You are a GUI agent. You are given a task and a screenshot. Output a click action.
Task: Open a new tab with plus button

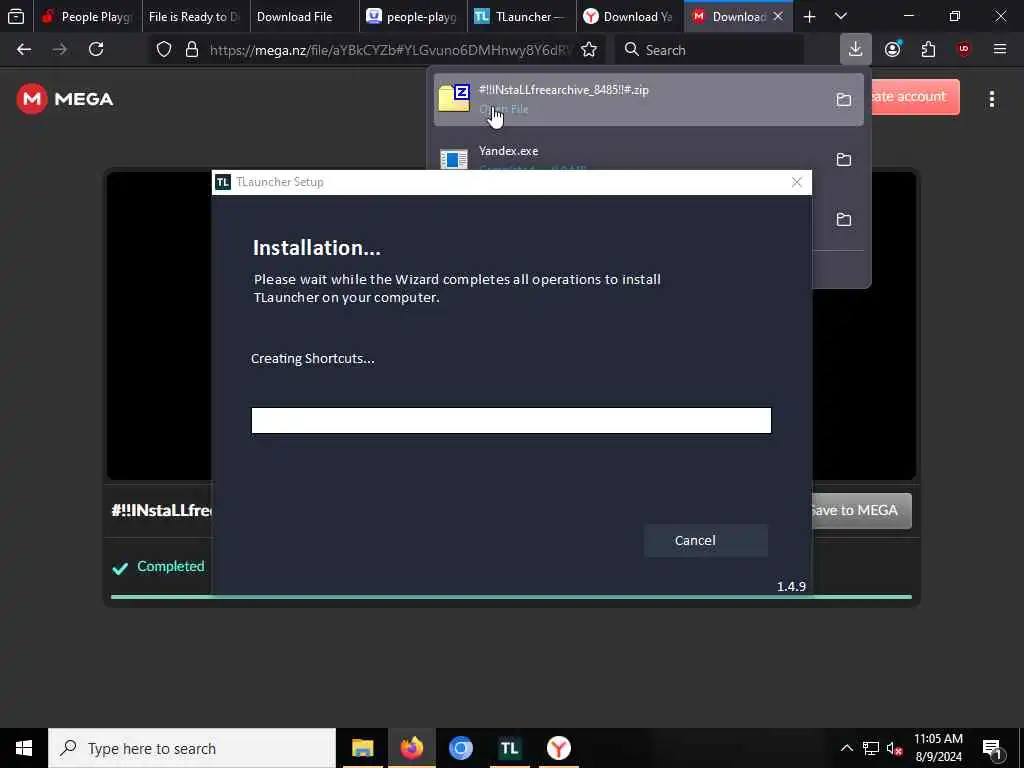tap(809, 17)
